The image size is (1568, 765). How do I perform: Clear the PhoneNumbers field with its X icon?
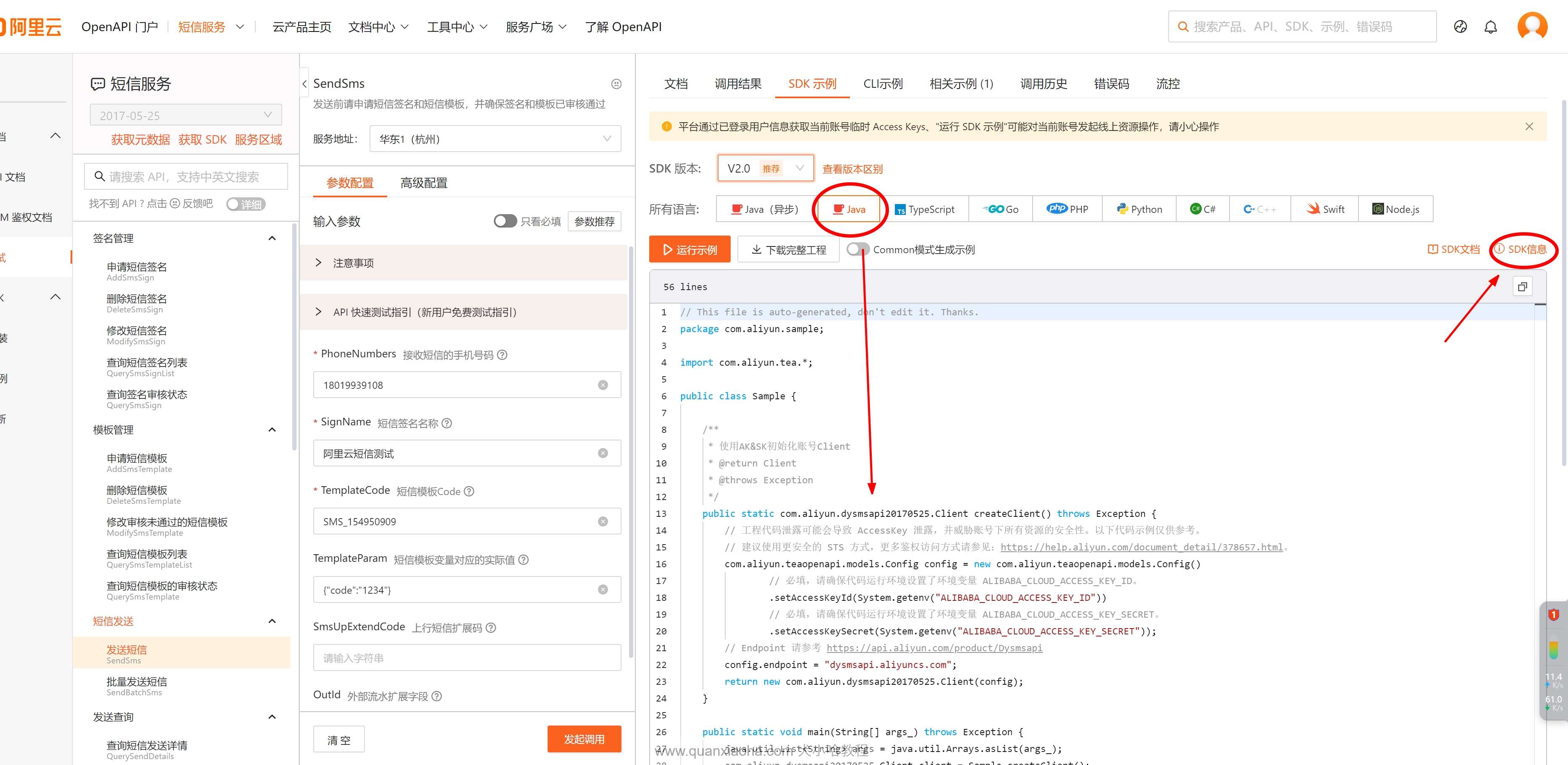603,385
